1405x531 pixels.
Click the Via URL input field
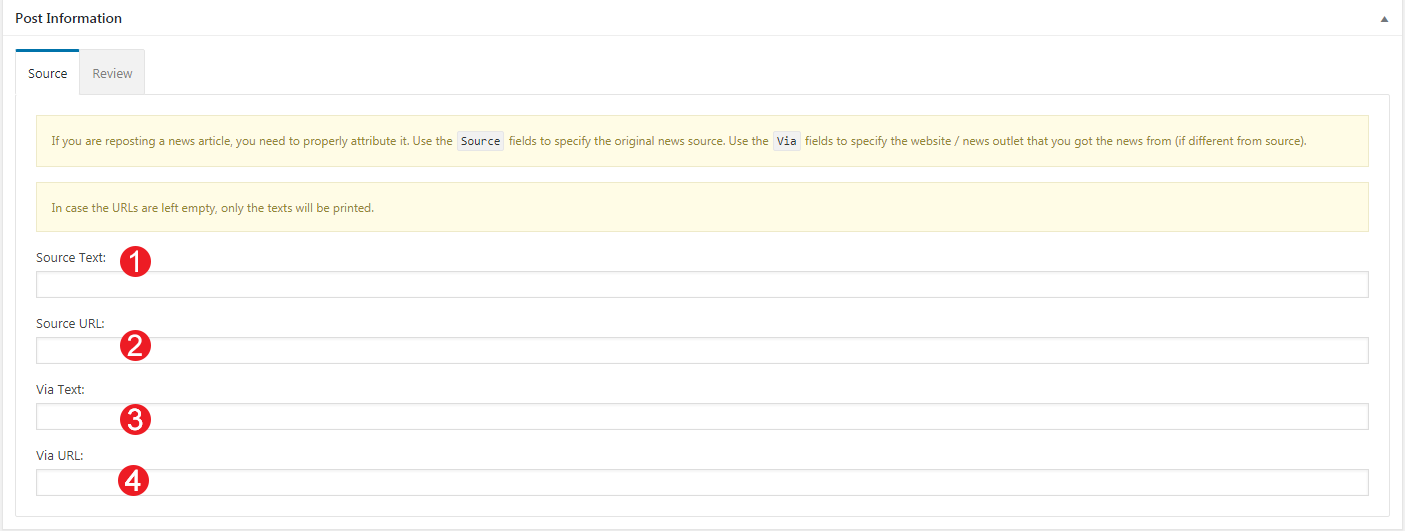[x=702, y=483]
